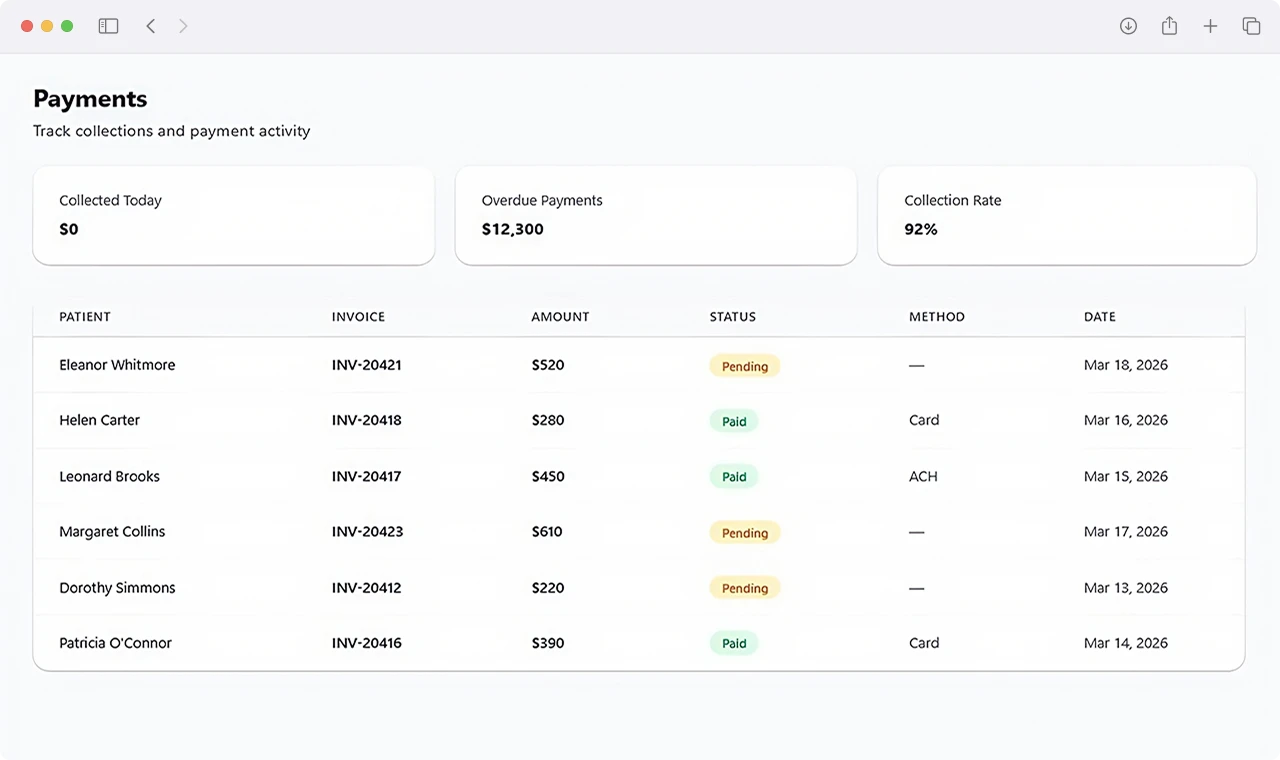Open the Overdue Payments card
The width and height of the screenshot is (1280, 760).
656,215
